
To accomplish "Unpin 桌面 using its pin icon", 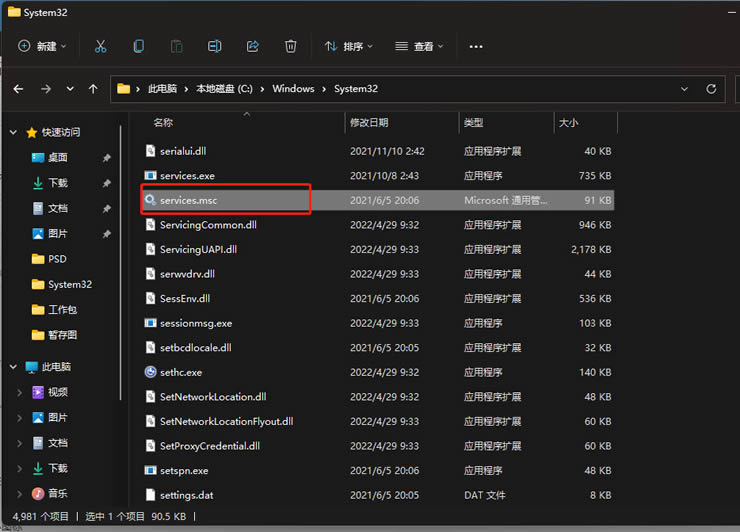I will 107,158.
